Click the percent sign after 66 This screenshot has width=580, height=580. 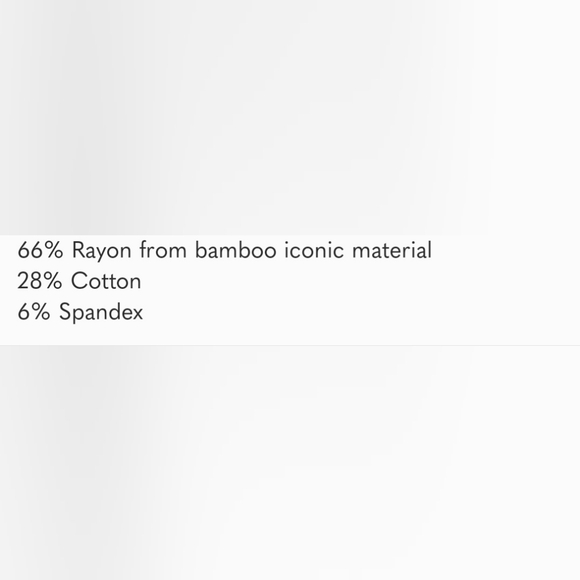coord(53,250)
